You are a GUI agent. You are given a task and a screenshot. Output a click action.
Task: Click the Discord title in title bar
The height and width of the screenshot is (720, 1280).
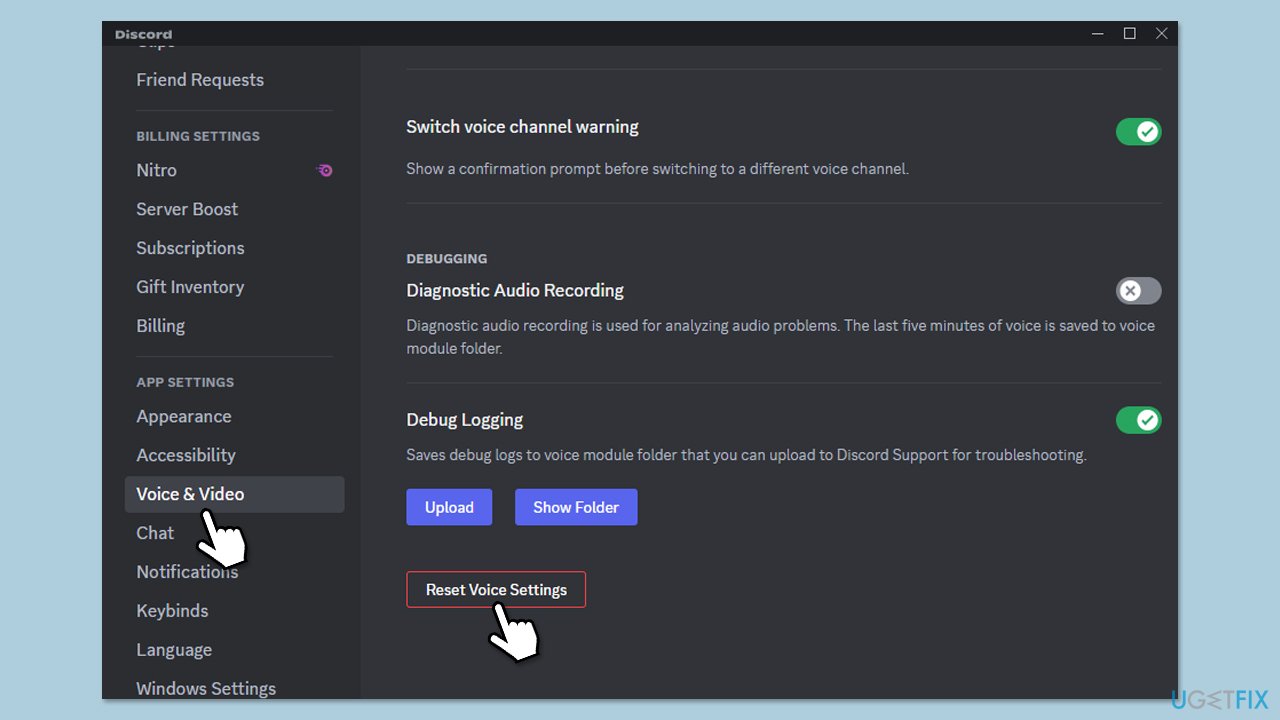pos(143,34)
